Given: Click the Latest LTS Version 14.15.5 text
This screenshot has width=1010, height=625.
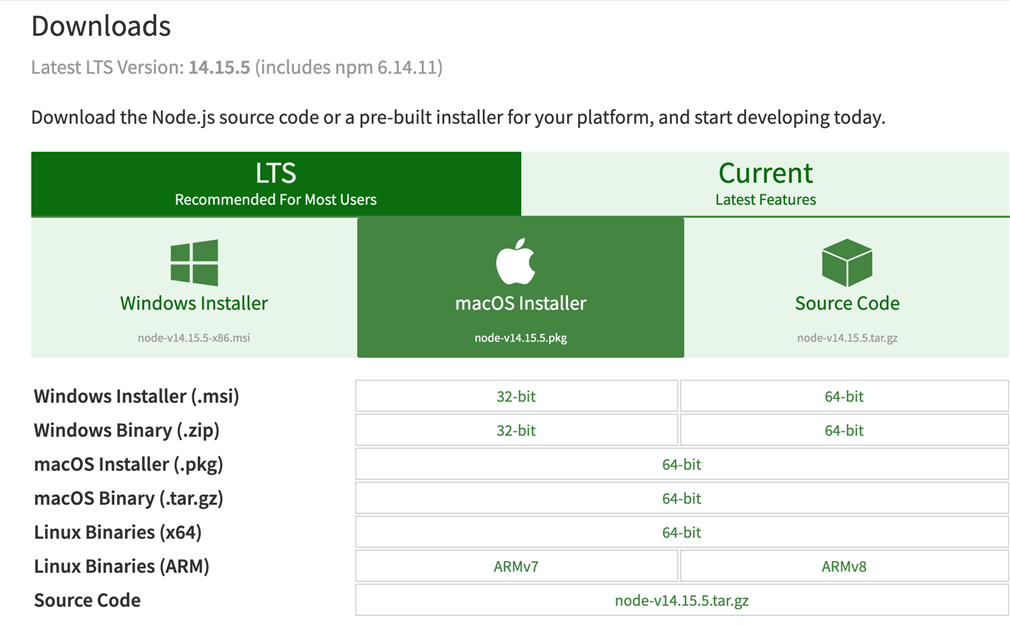Looking at the screenshot, I should point(236,67).
